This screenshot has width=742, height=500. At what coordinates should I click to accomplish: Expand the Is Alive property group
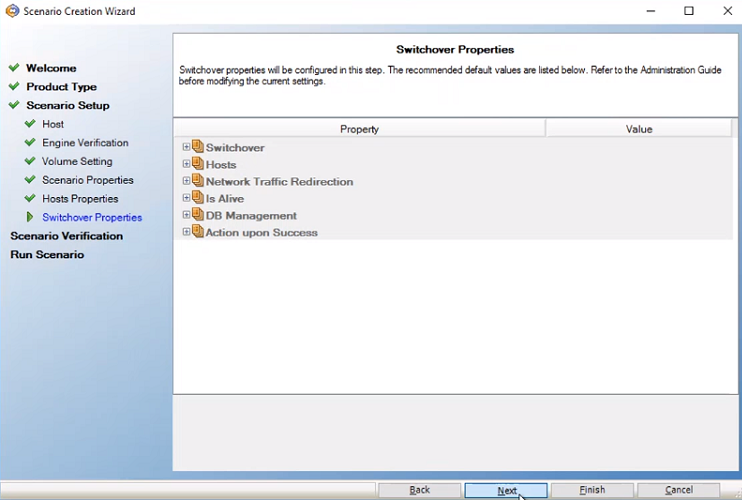[x=186, y=198]
